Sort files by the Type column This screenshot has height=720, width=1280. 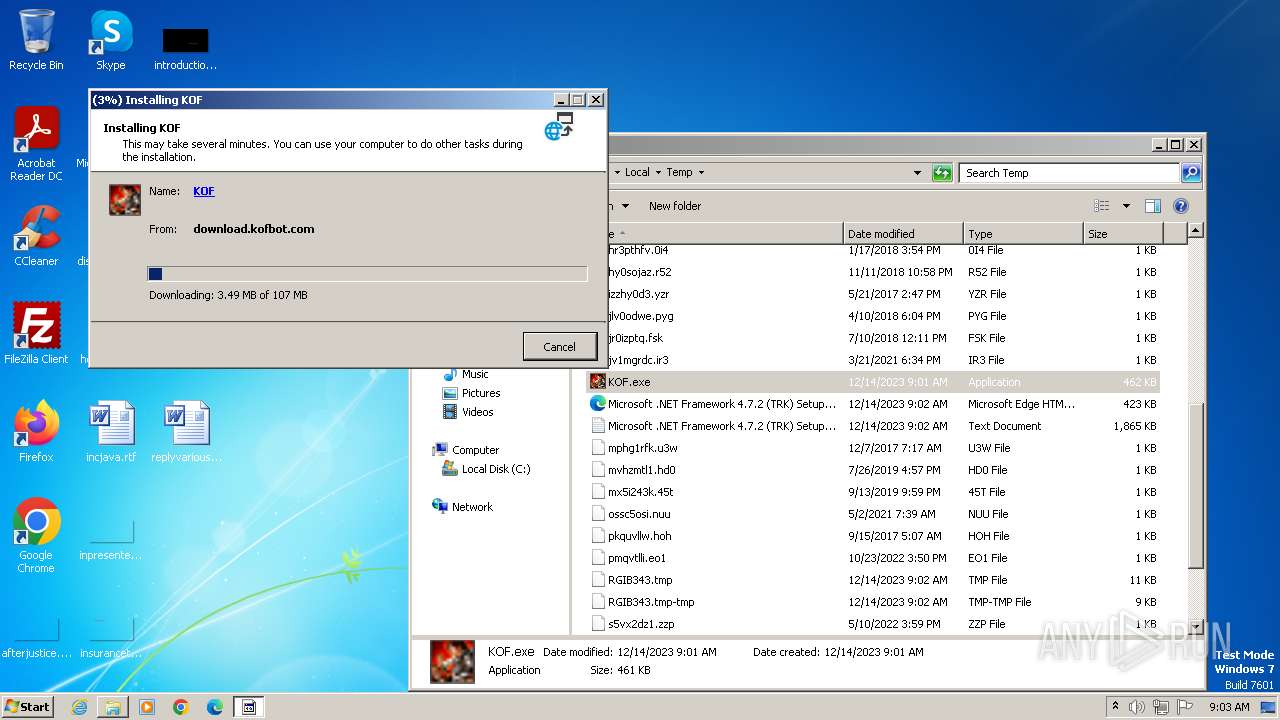click(x=1023, y=234)
